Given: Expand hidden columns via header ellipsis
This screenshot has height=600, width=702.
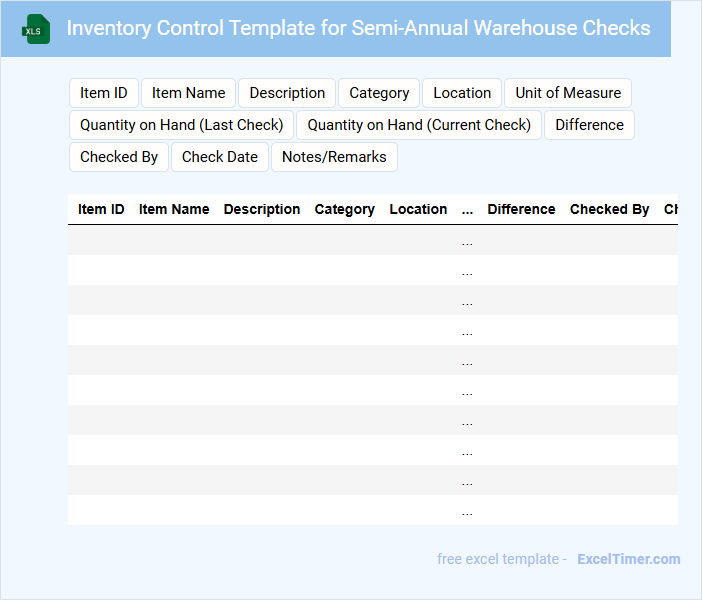Looking at the screenshot, I should click(467, 210).
